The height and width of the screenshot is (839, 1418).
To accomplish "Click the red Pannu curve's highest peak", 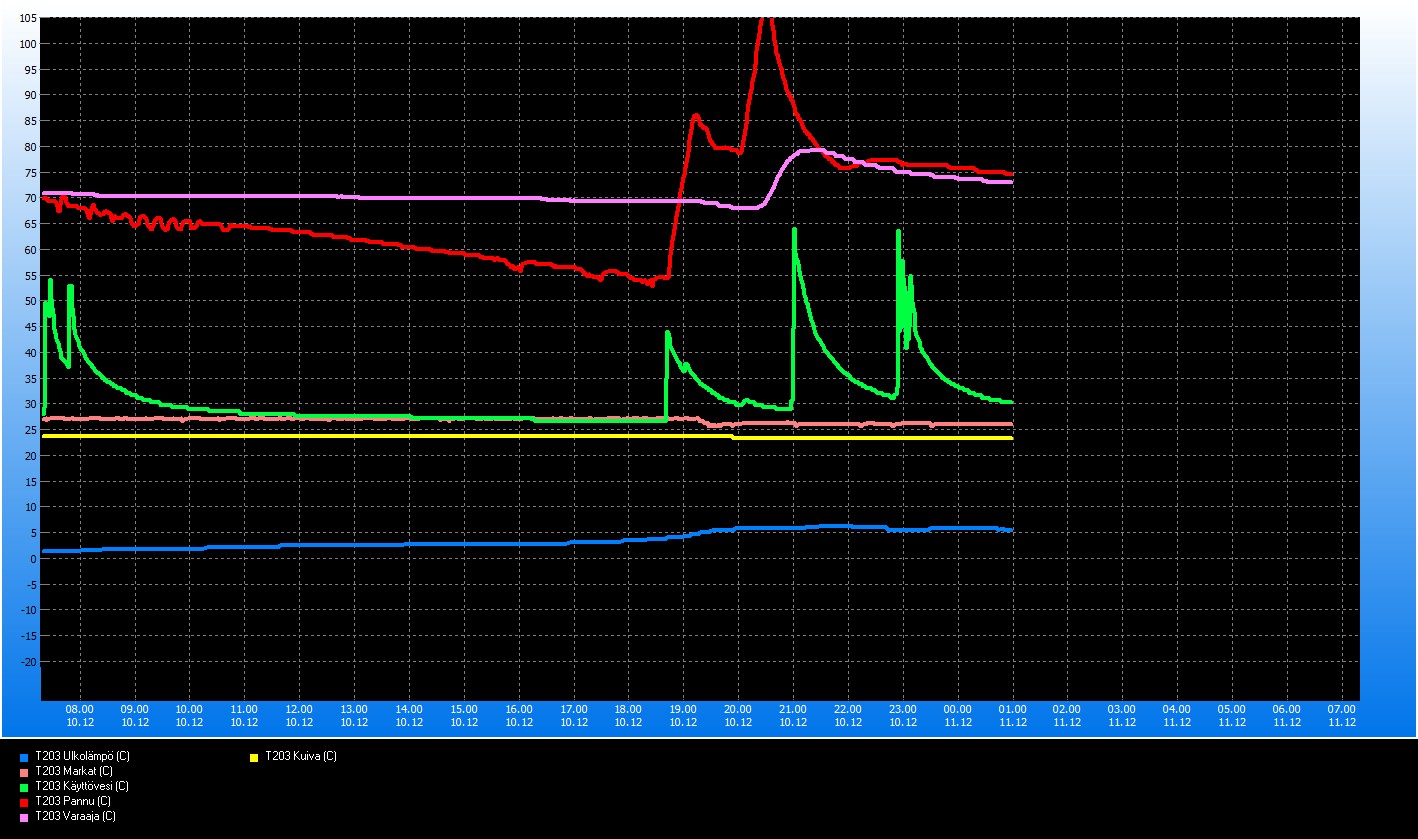I will (766, 20).
